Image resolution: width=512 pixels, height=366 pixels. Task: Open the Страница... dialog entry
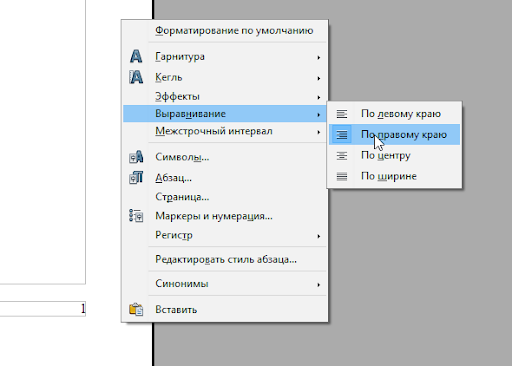225,197
